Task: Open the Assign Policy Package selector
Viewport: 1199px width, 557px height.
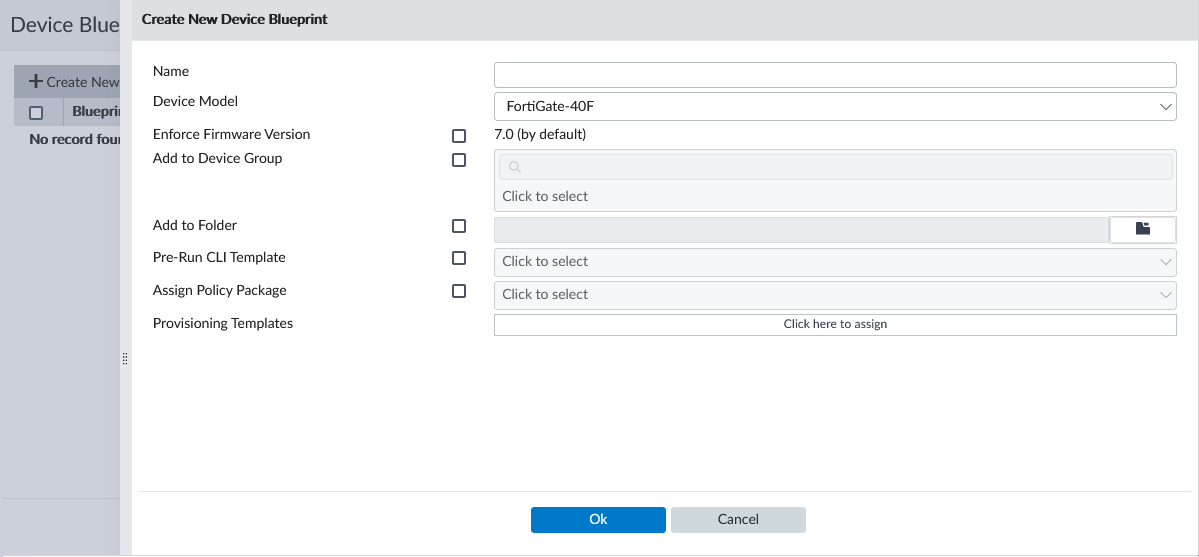Action: [835, 295]
